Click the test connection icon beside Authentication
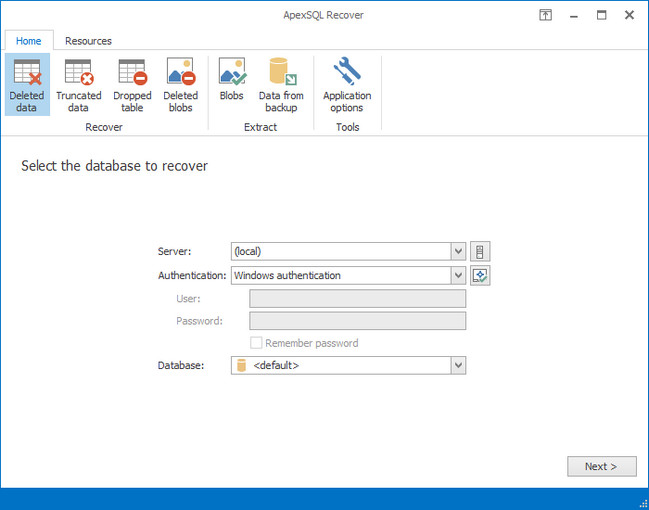Image resolution: width=649 pixels, height=510 pixels. click(480, 275)
